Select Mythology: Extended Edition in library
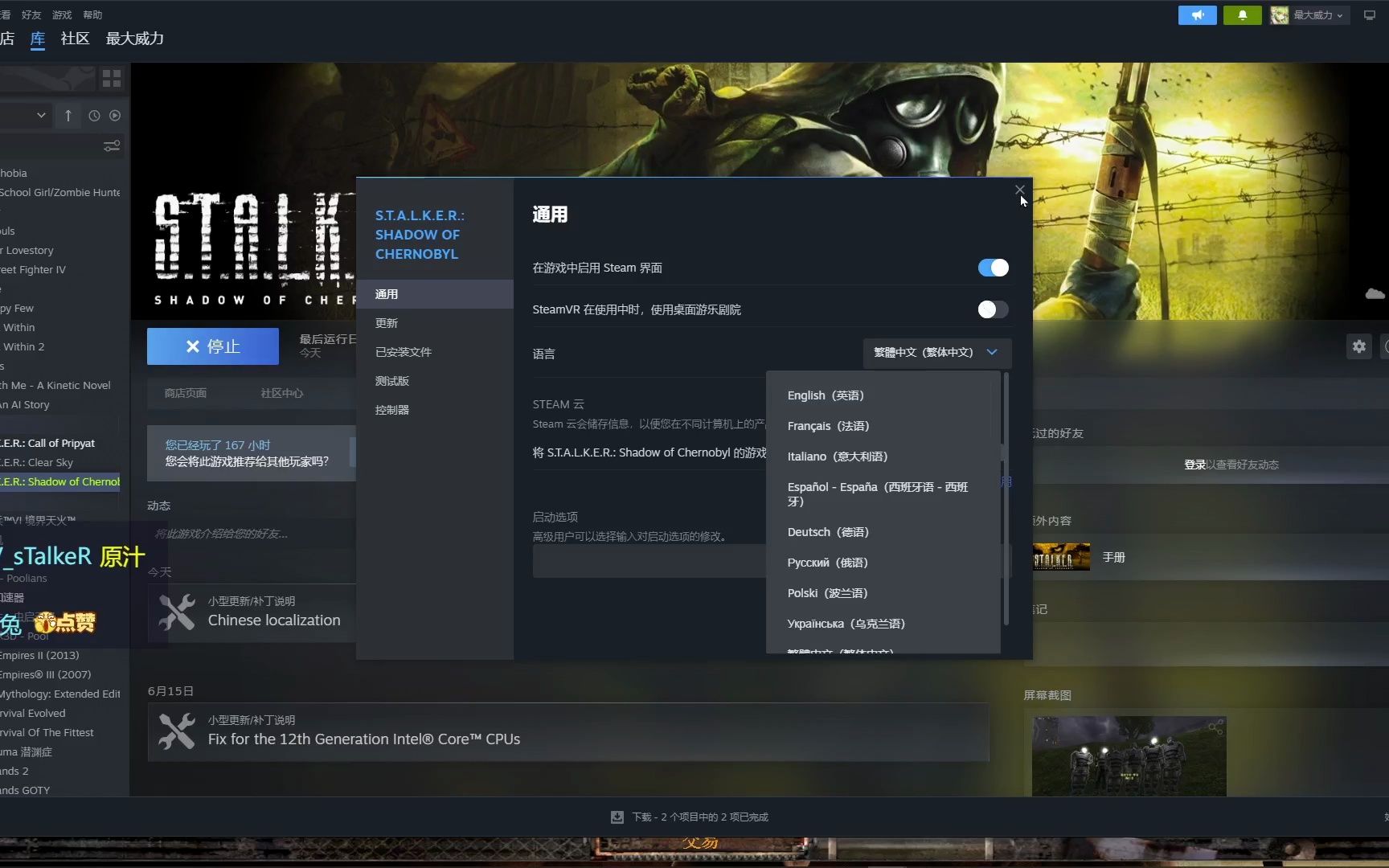This screenshot has width=1389, height=868. click(60, 694)
